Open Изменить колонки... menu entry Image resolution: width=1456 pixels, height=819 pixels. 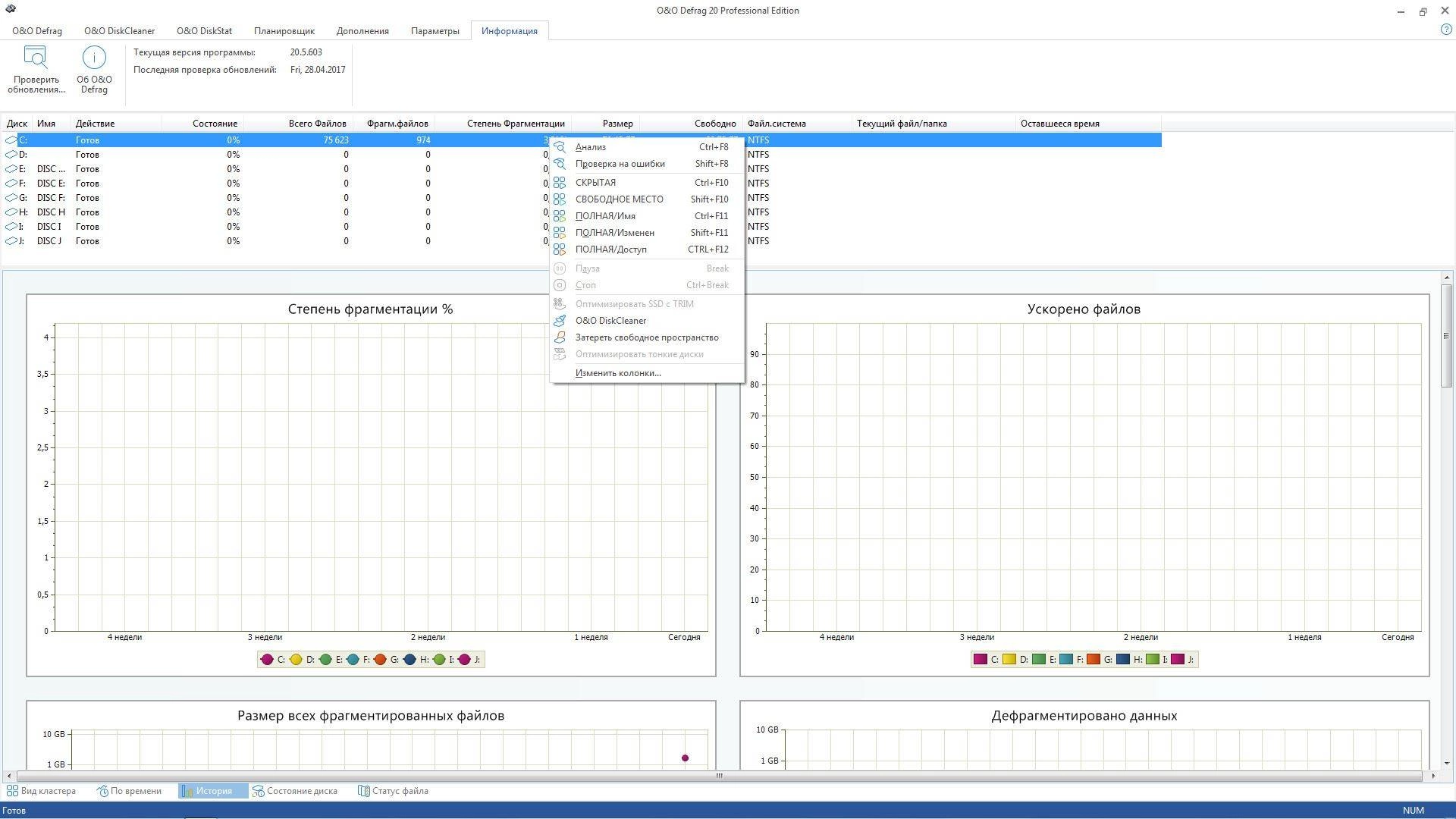tap(647, 373)
